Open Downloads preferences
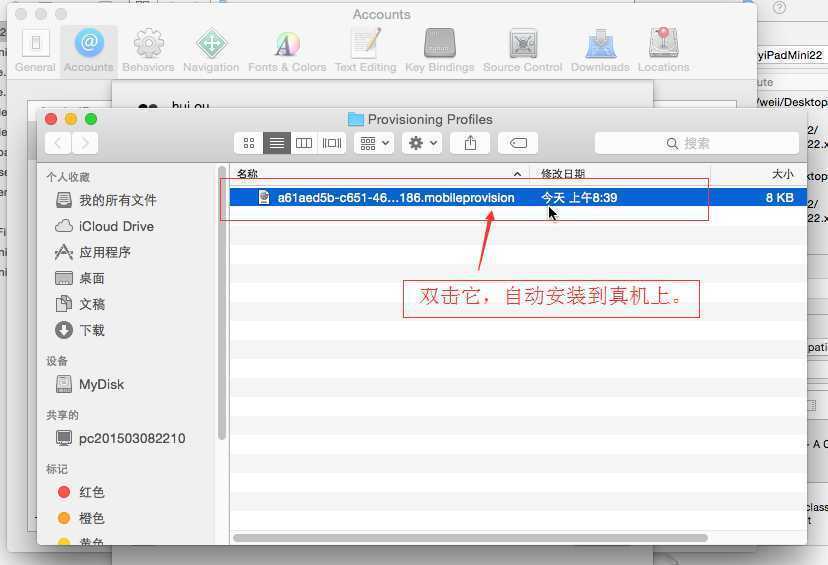Viewport: 828px width, 565px height. click(600, 51)
